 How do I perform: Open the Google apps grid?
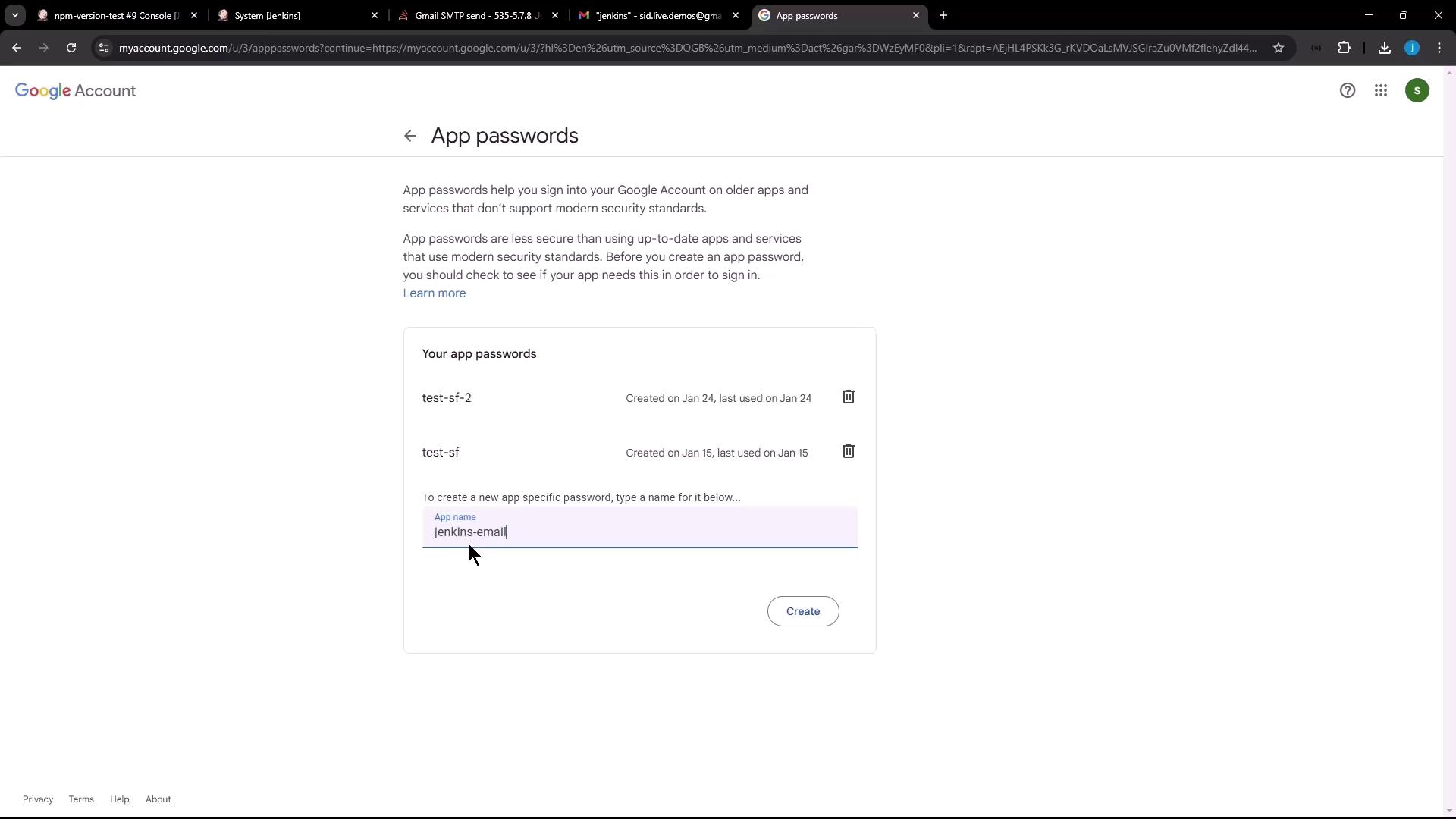pyautogui.click(x=1380, y=91)
